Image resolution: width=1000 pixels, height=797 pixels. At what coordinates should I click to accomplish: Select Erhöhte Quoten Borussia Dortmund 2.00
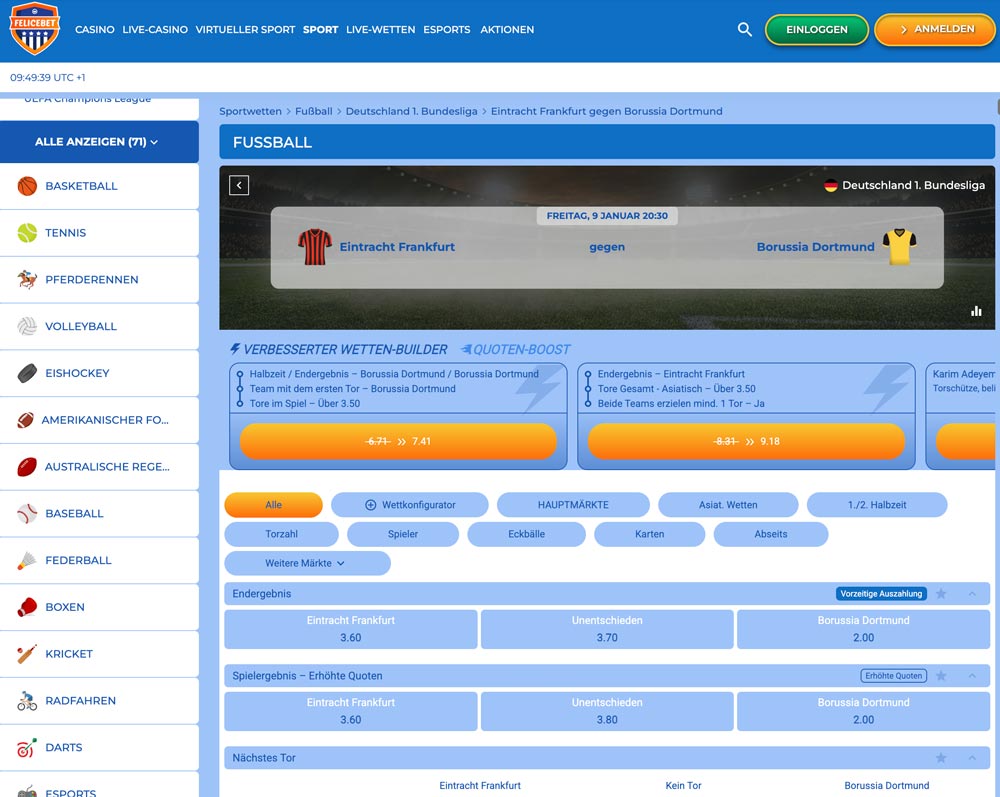(x=864, y=712)
